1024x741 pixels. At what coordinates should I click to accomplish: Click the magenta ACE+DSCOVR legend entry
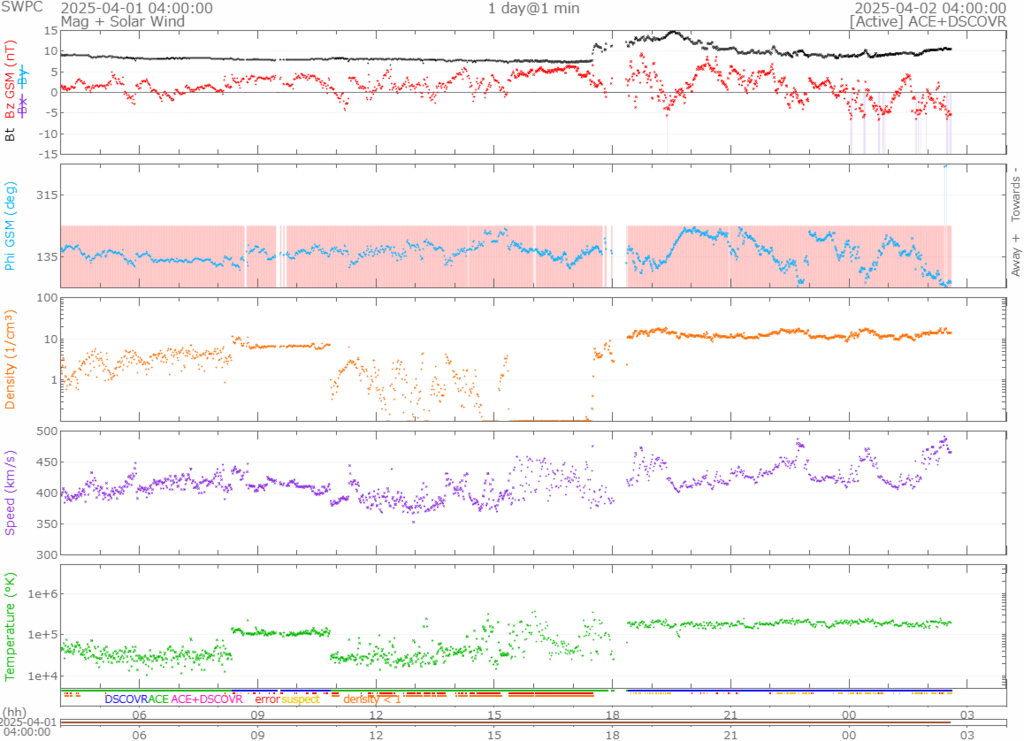pyautogui.click(x=207, y=699)
